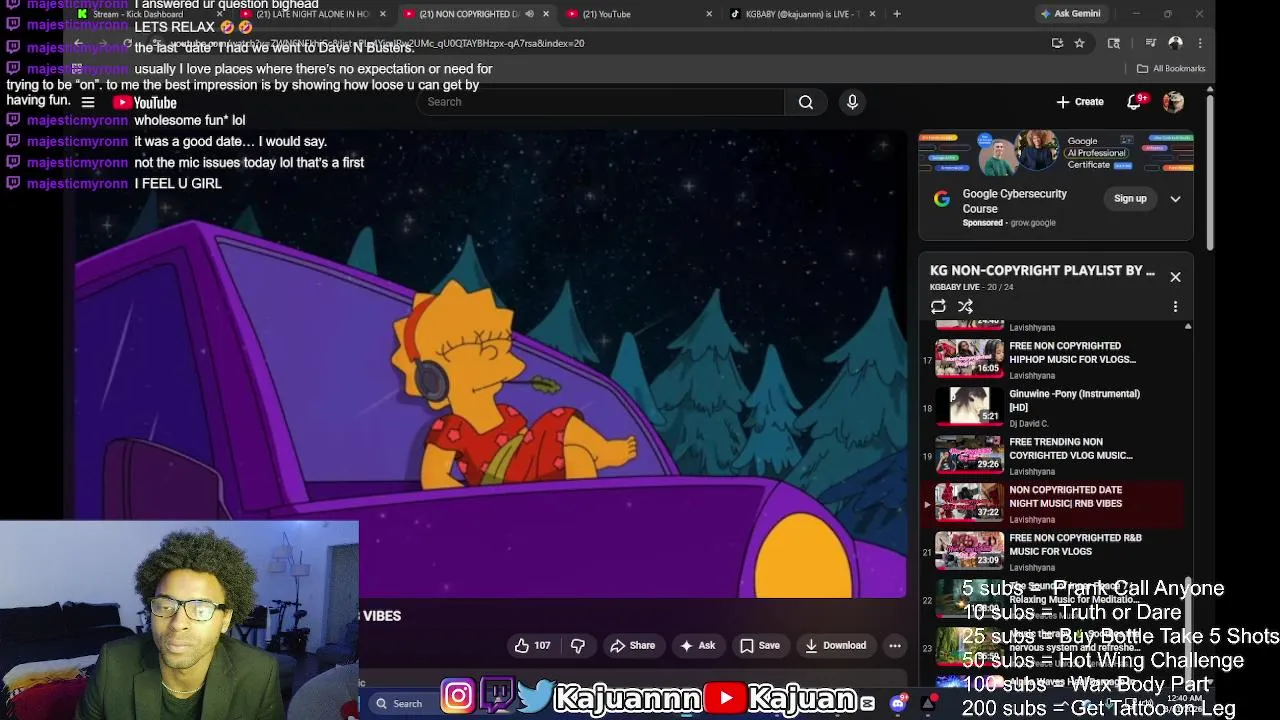Bookmark this page with star icon
The width and height of the screenshot is (1280, 720).
click(1079, 43)
